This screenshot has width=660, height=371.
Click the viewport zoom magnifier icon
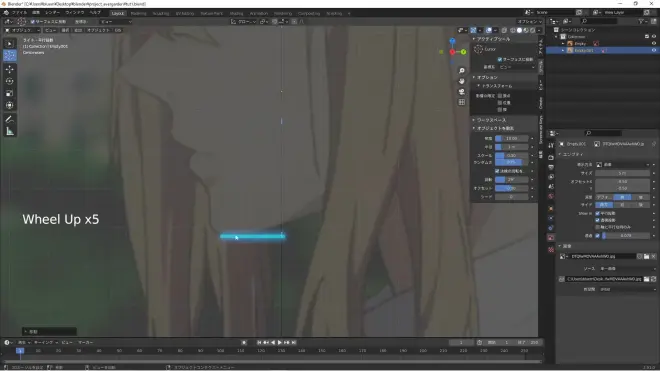(x=462, y=71)
